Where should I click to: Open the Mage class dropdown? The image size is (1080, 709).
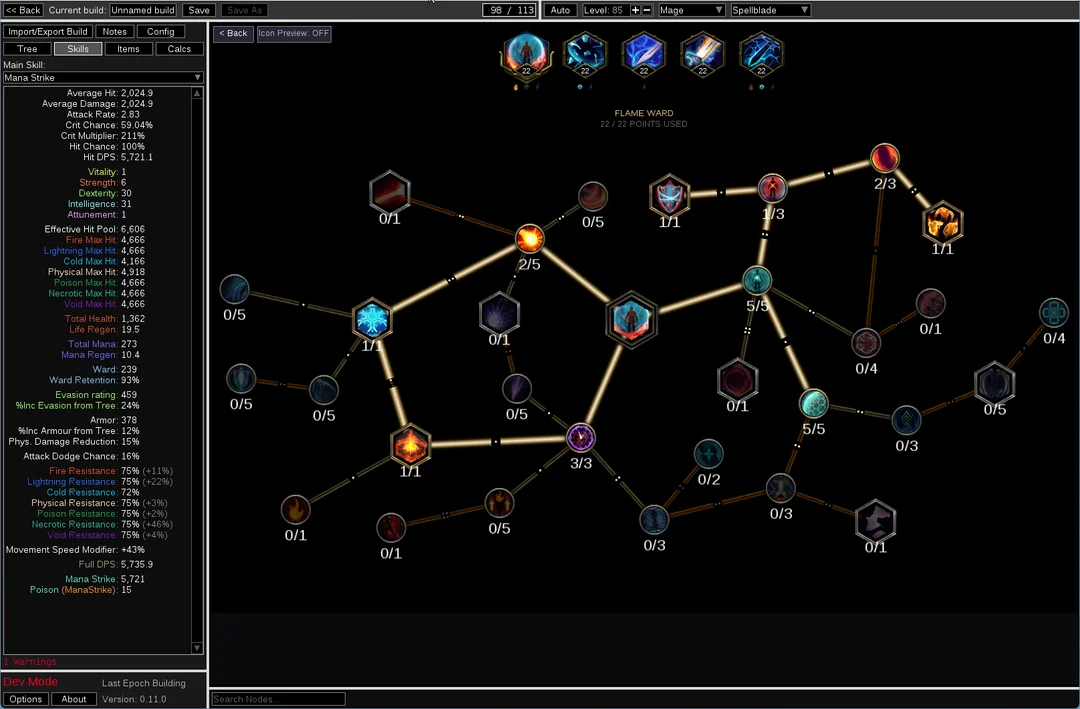coord(690,10)
